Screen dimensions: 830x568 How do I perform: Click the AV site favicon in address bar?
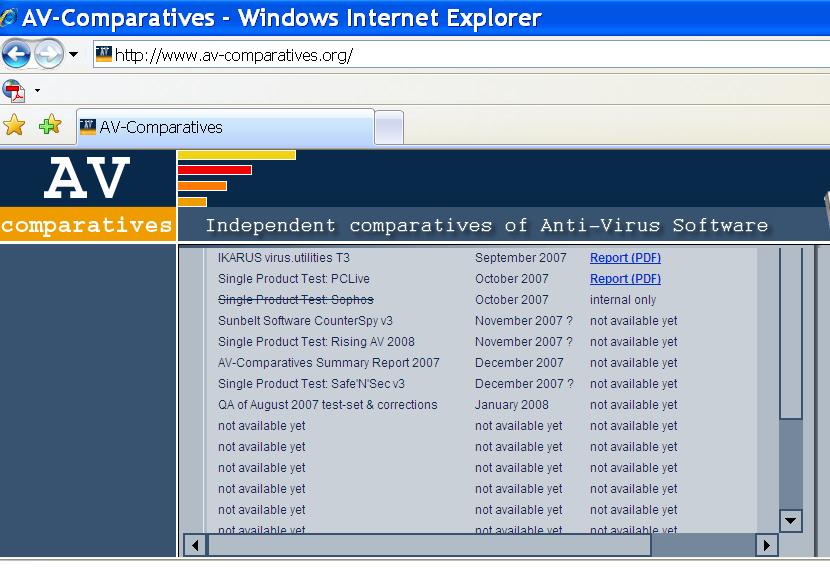pos(103,54)
